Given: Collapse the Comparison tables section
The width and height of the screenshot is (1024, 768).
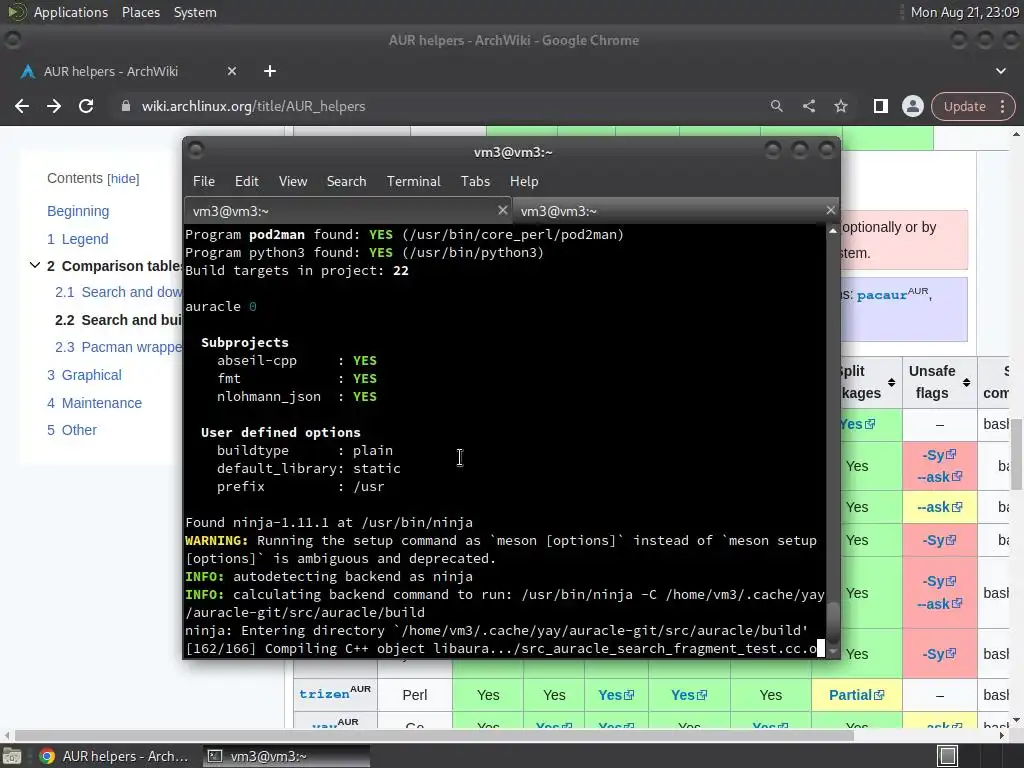Looking at the screenshot, I should pos(35,265).
